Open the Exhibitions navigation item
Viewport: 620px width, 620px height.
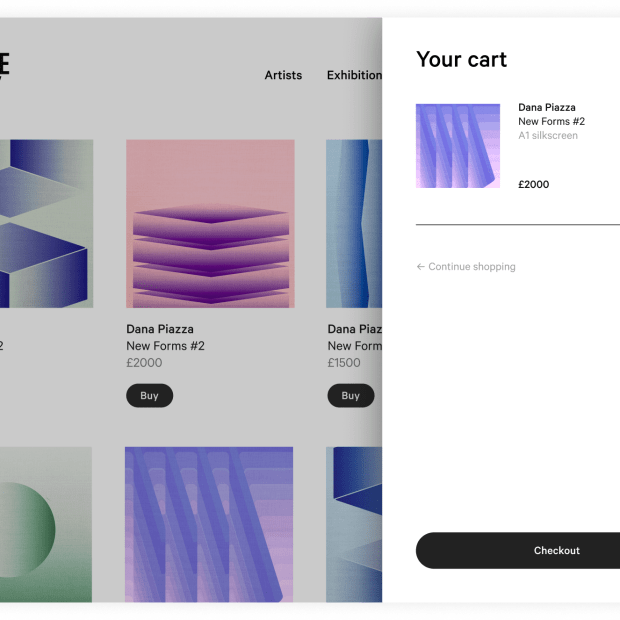click(x=354, y=75)
